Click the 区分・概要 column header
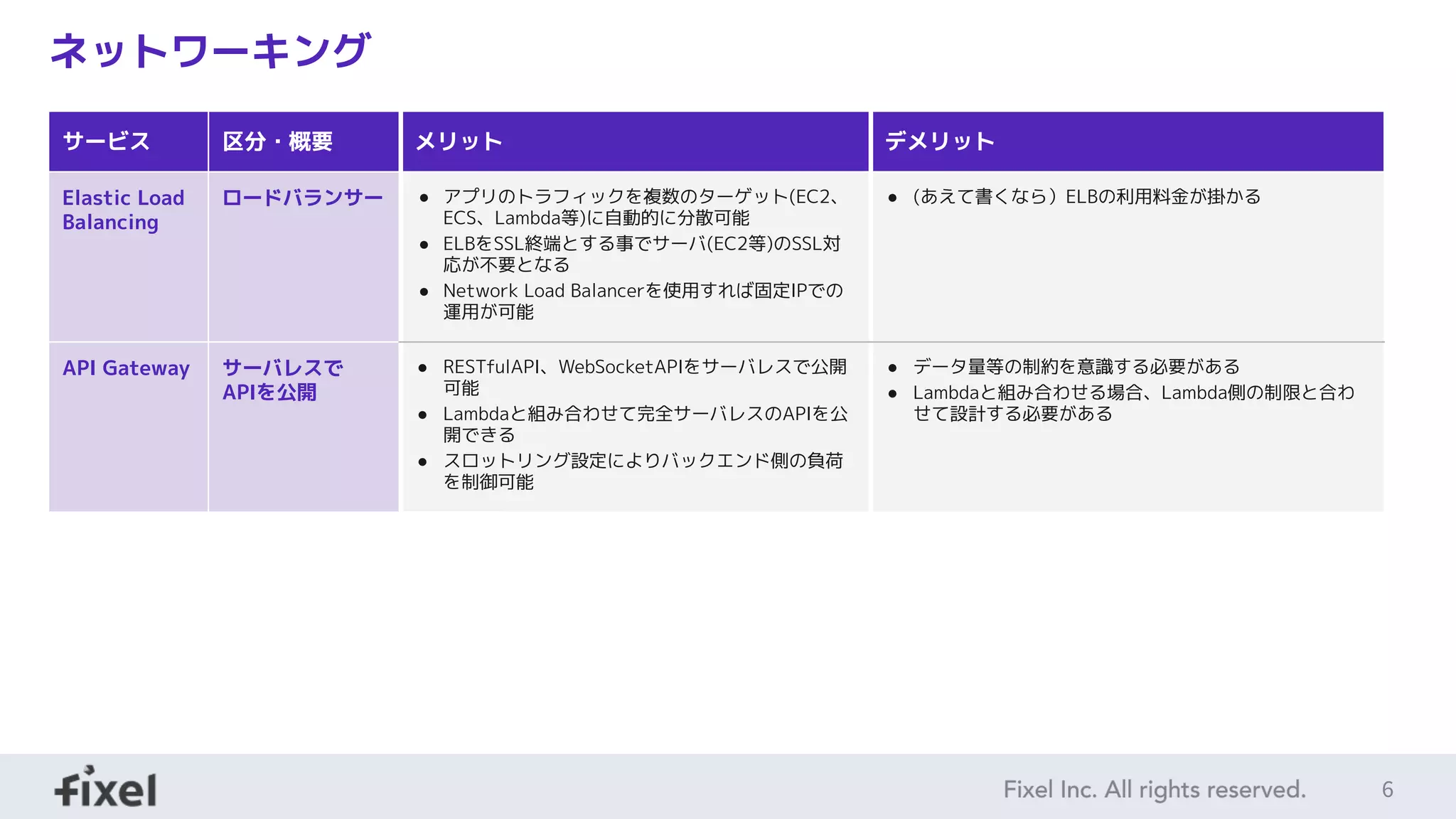This screenshot has width=1456, height=819. click(x=277, y=141)
